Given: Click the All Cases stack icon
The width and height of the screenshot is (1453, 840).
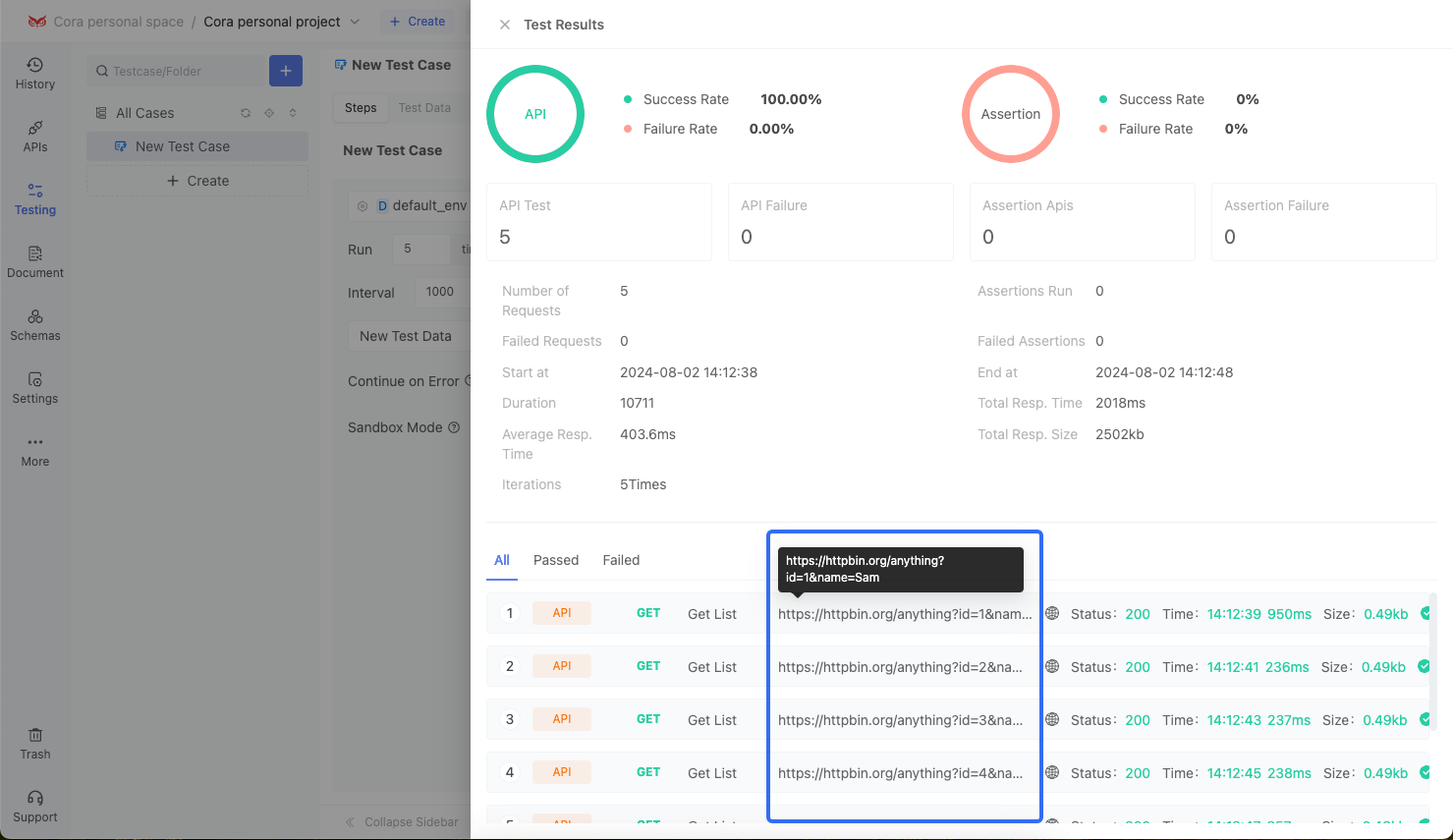Looking at the screenshot, I should click(101, 113).
